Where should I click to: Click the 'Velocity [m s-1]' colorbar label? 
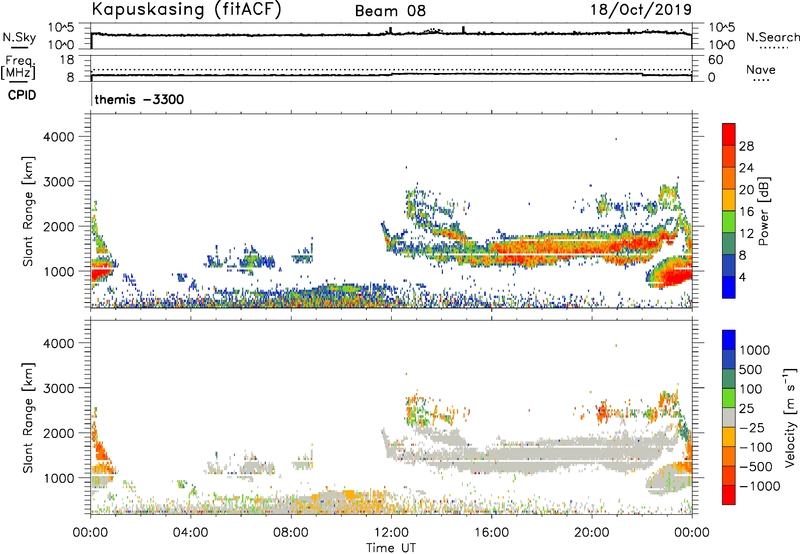[789, 417]
